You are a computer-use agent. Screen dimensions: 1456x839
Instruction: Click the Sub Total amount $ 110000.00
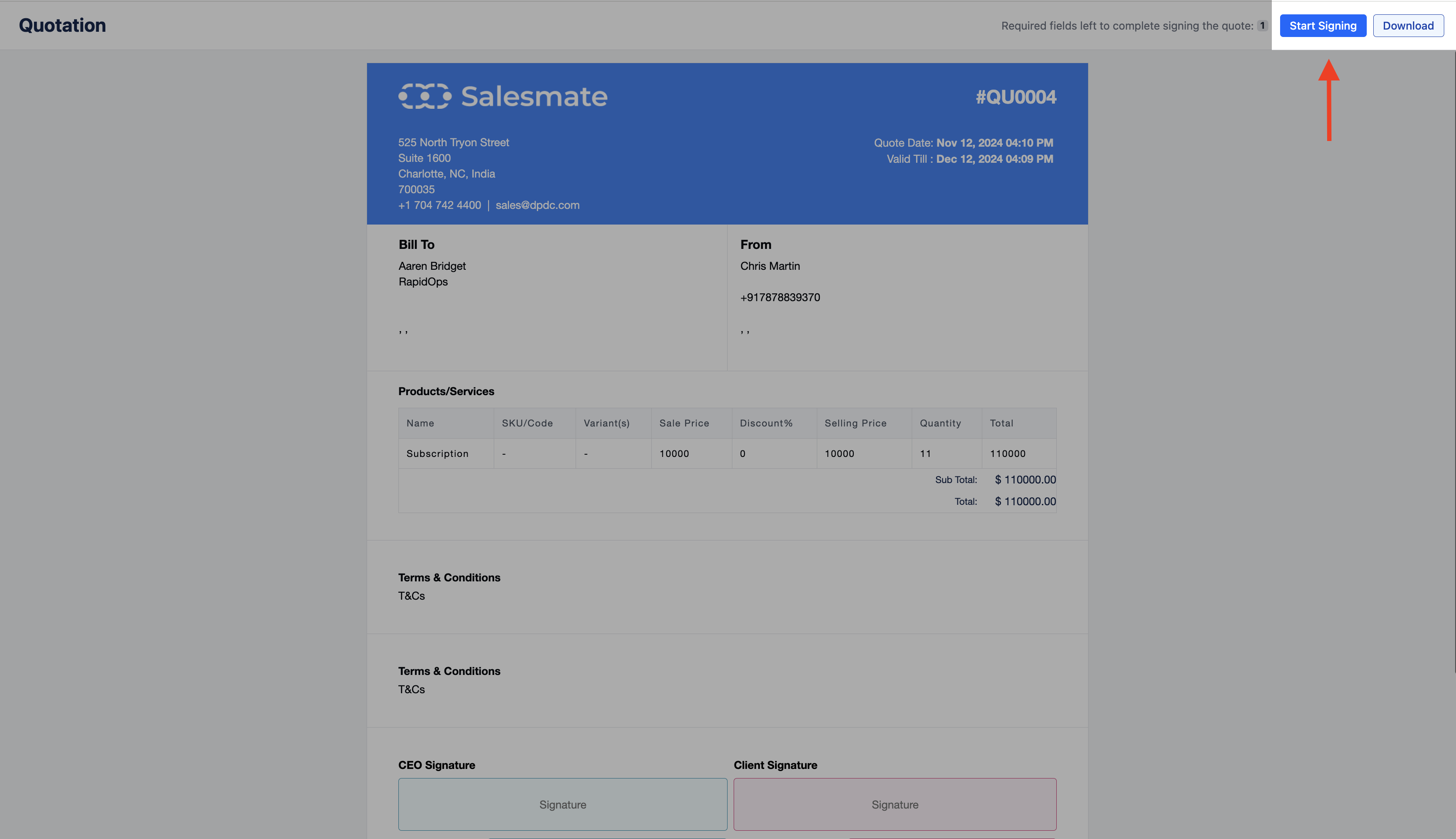(x=1025, y=480)
